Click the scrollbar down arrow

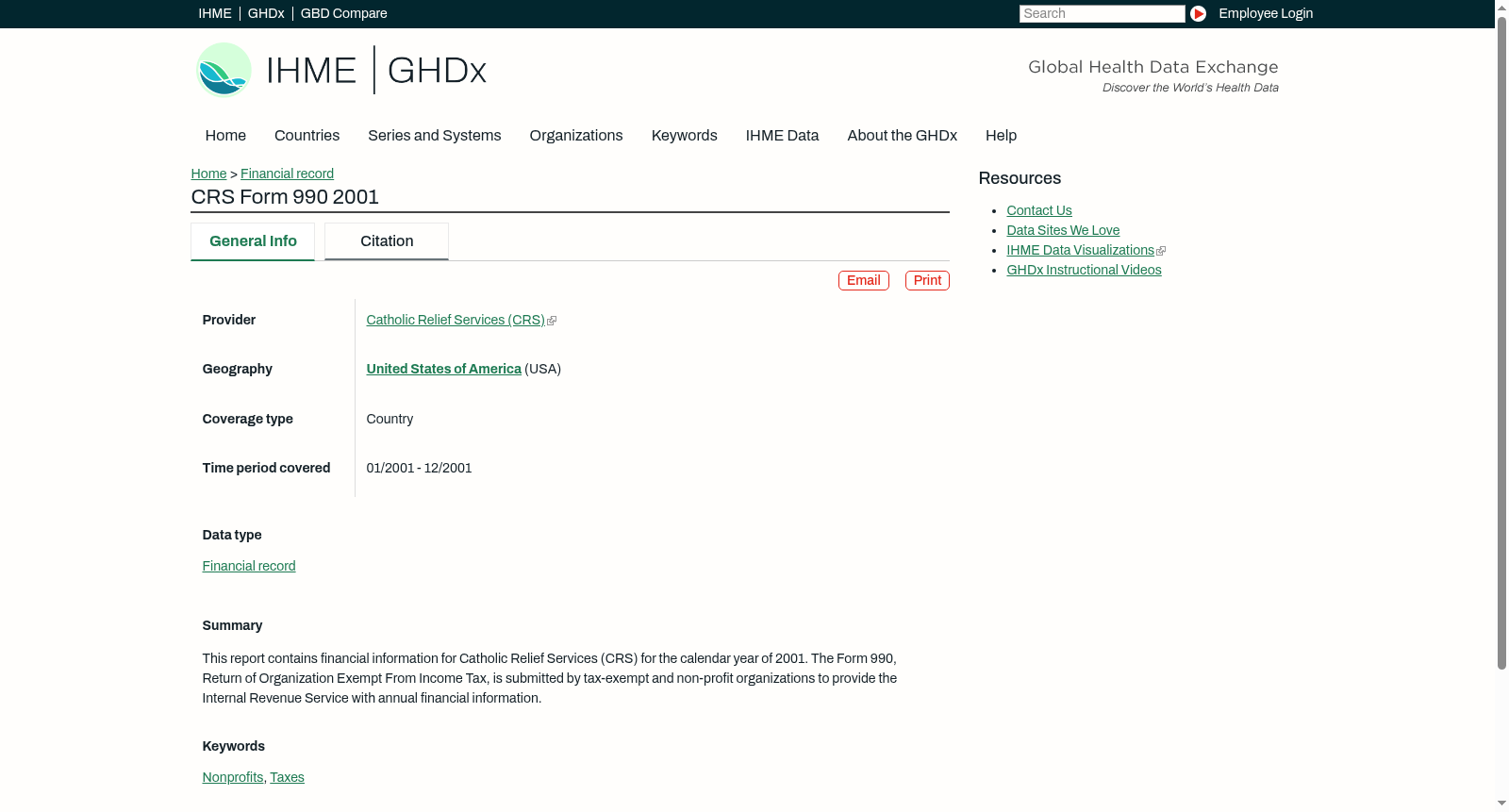point(1501,804)
